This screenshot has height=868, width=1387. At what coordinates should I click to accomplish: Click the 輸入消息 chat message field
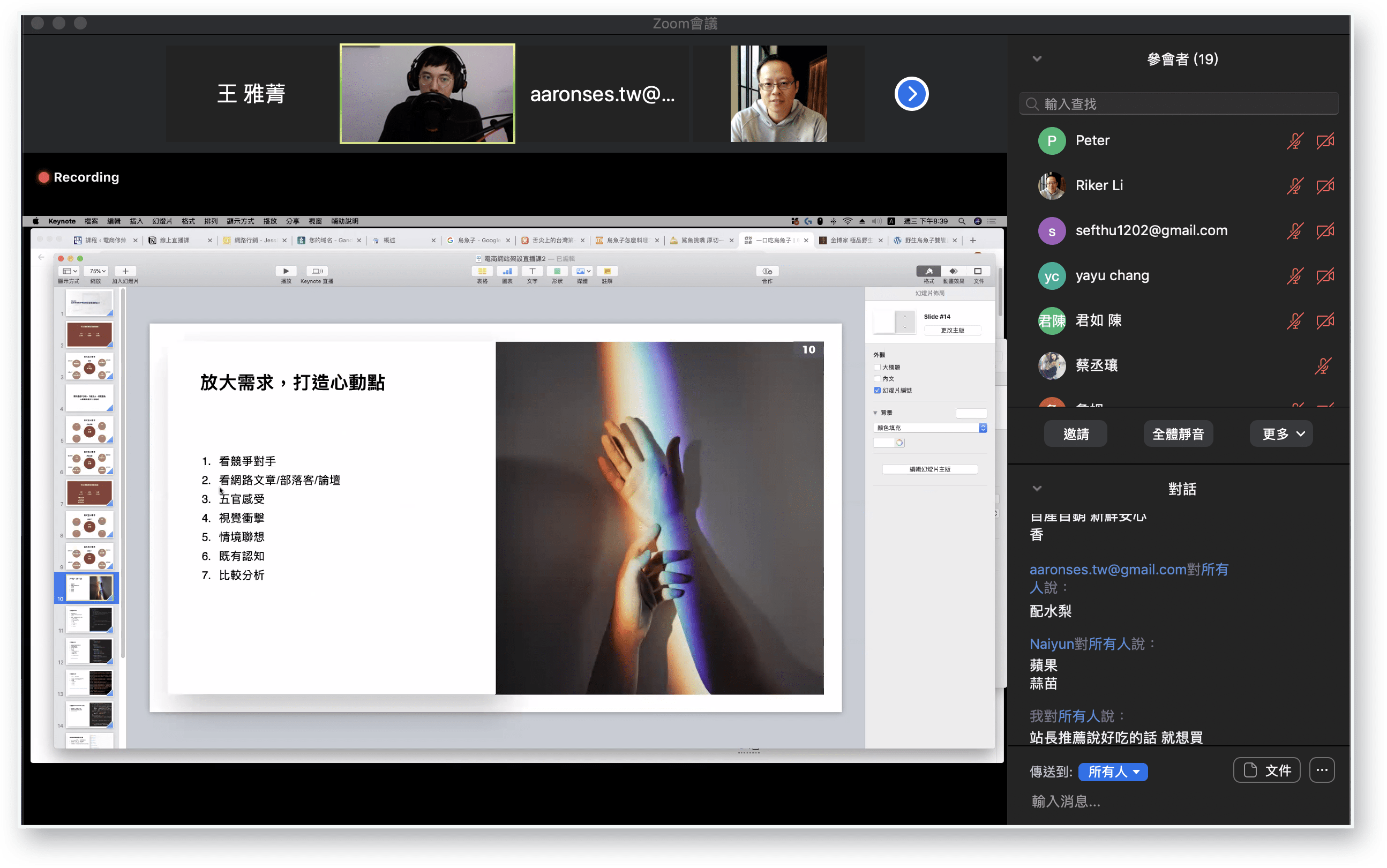(x=1179, y=802)
